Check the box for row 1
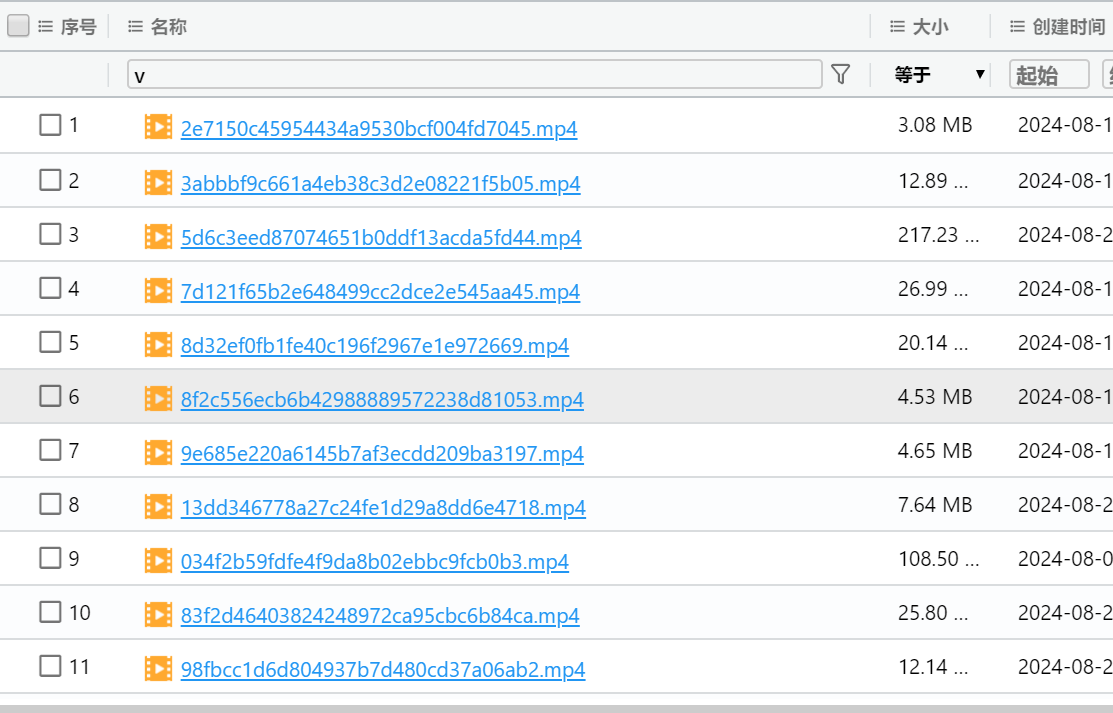This screenshot has width=1113, height=713. point(50,125)
